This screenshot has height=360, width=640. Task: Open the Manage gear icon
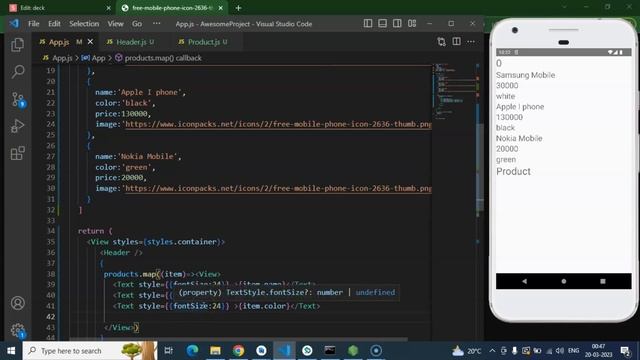(x=18, y=330)
